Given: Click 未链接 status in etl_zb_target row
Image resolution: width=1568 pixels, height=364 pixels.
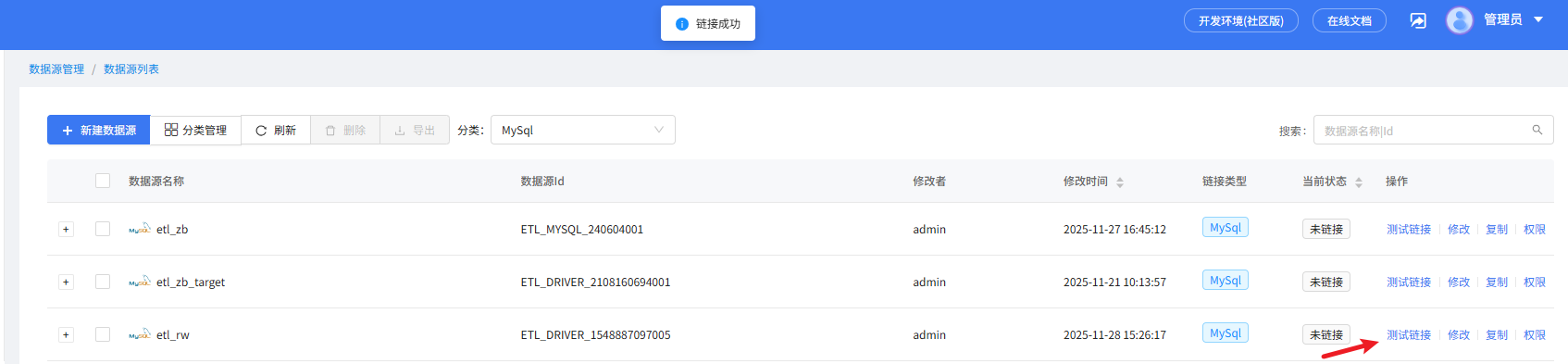Looking at the screenshot, I should [x=1326, y=282].
